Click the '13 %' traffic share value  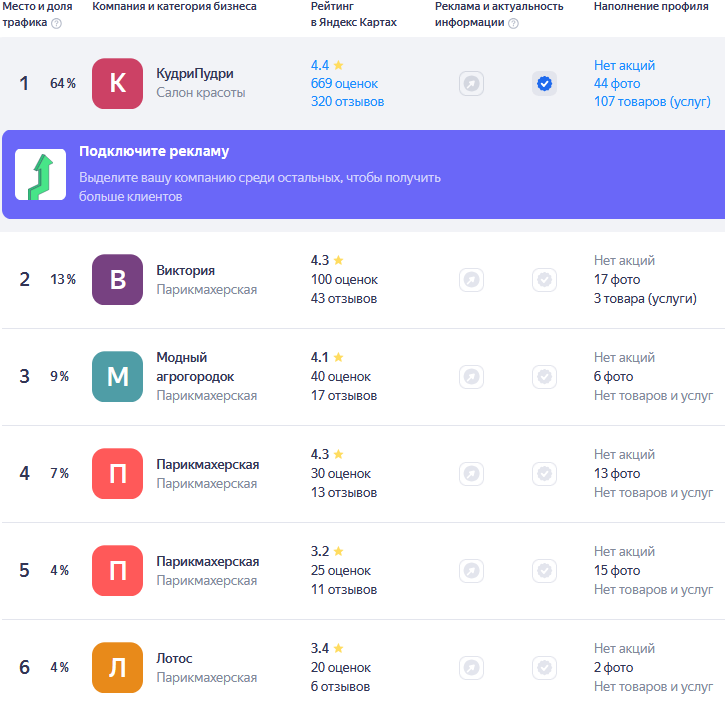[63, 280]
